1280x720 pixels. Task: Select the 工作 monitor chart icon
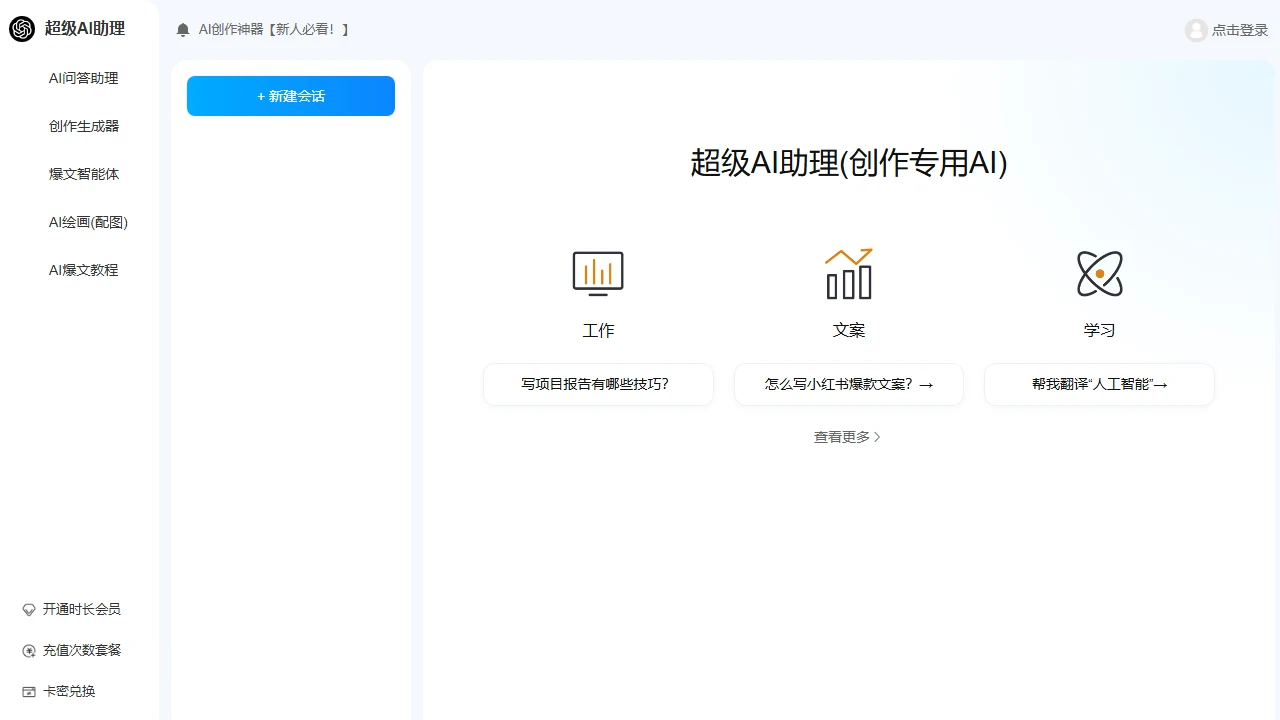click(x=597, y=272)
